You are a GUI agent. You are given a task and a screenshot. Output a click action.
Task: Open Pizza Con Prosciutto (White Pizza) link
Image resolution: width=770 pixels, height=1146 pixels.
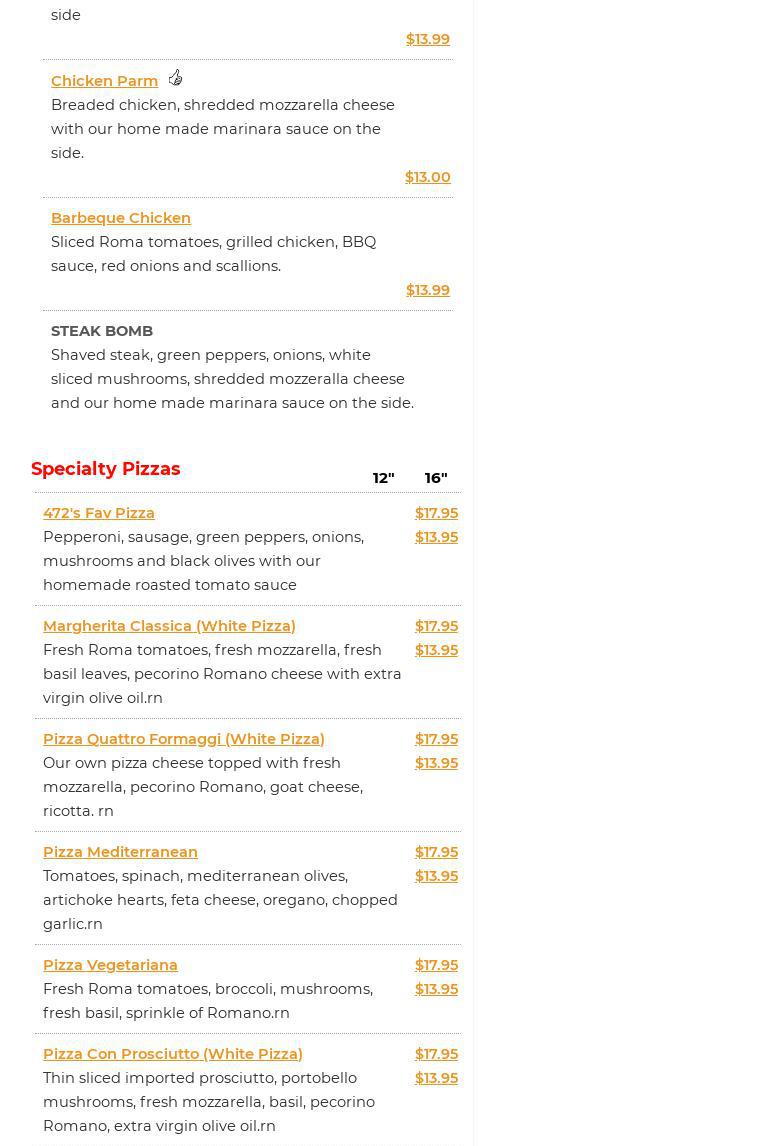pos(173,1054)
